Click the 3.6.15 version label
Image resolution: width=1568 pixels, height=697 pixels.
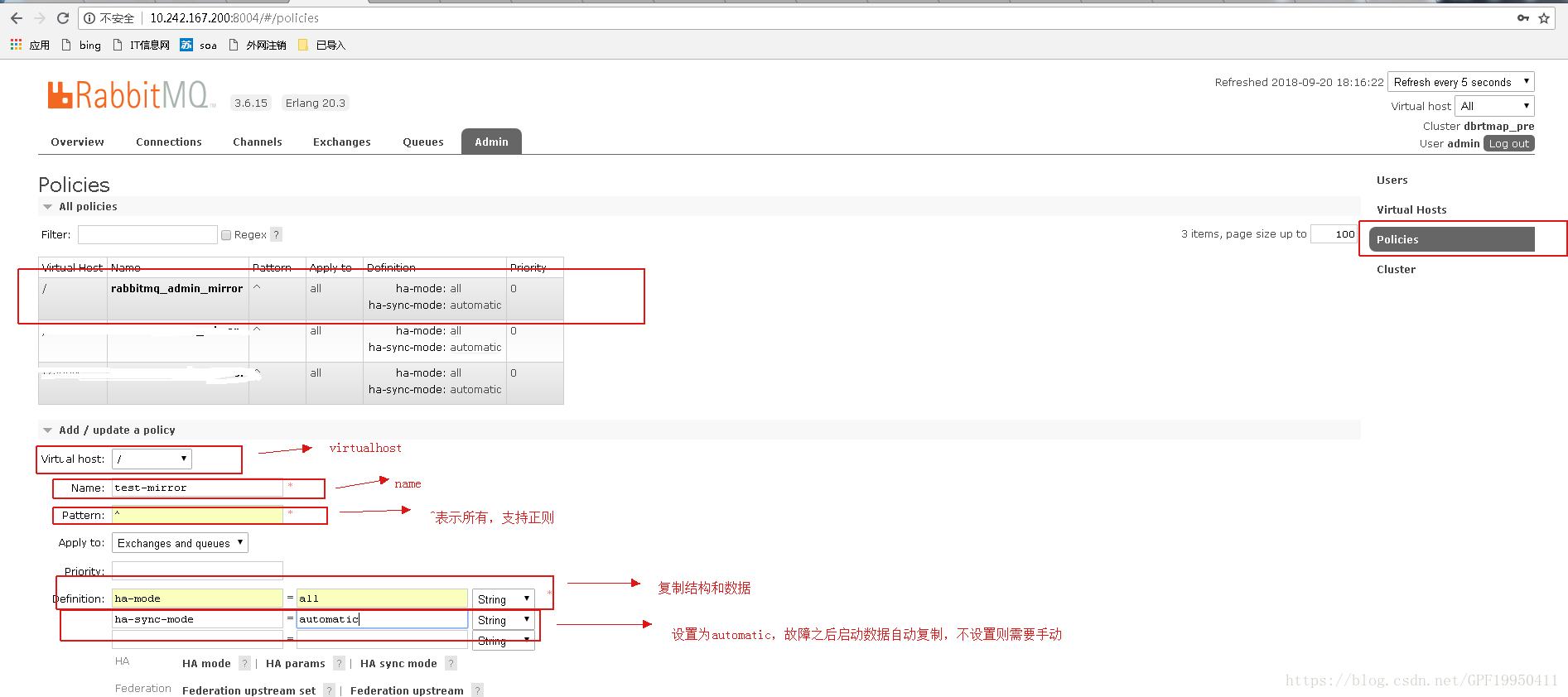(251, 103)
